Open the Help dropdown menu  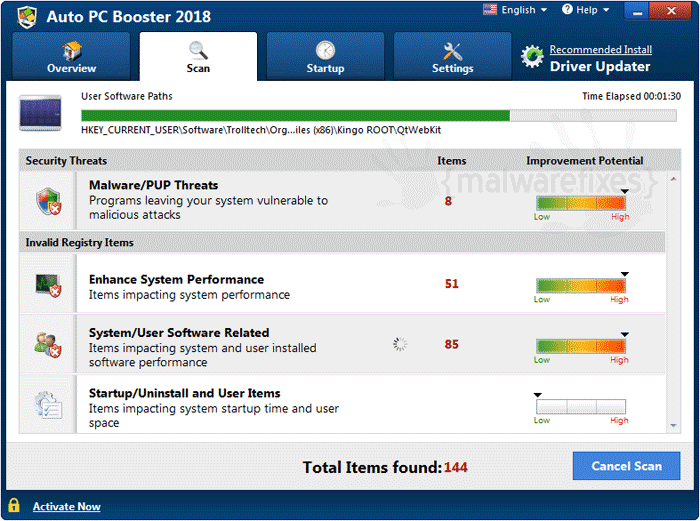pos(592,10)
